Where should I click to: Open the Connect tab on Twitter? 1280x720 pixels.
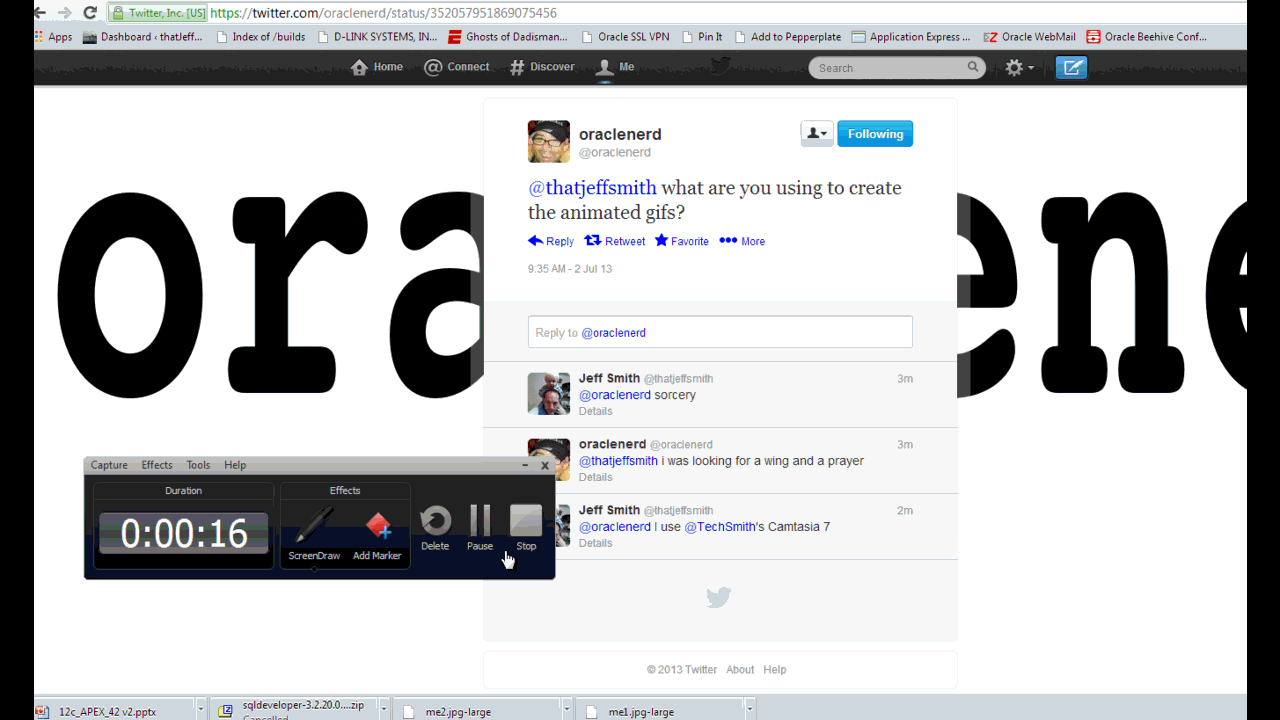coord(457,67)
